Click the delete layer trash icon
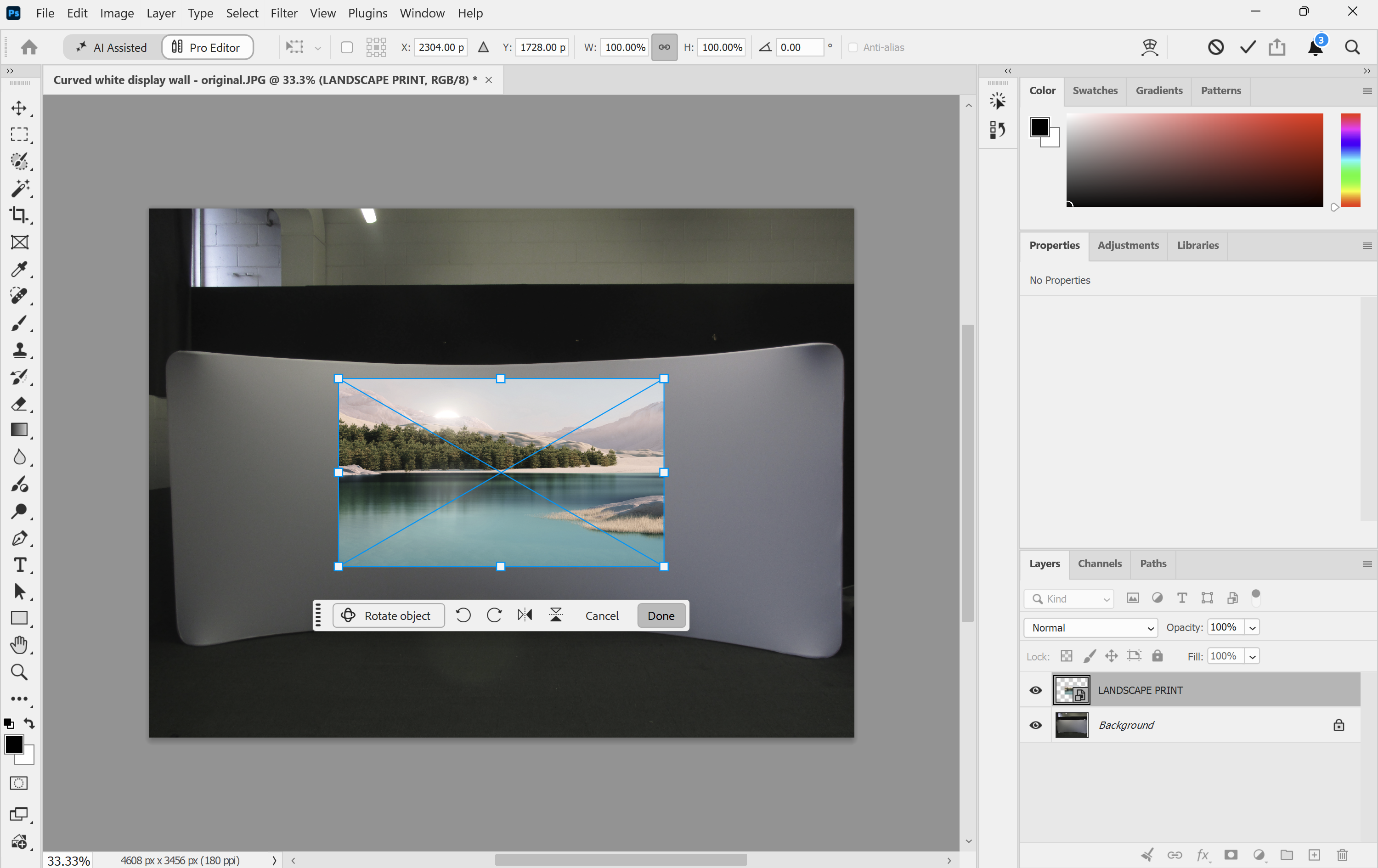 [1342, 855]
